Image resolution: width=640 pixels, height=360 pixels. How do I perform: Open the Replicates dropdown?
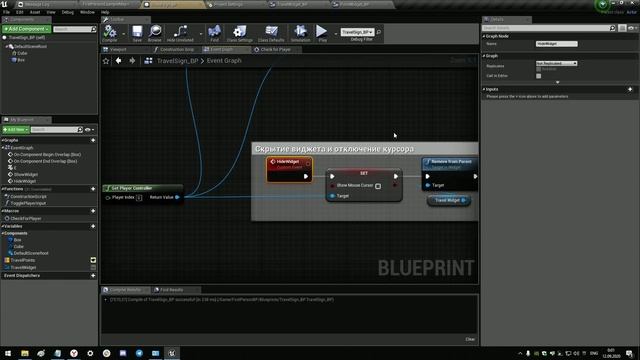point(557,63)
